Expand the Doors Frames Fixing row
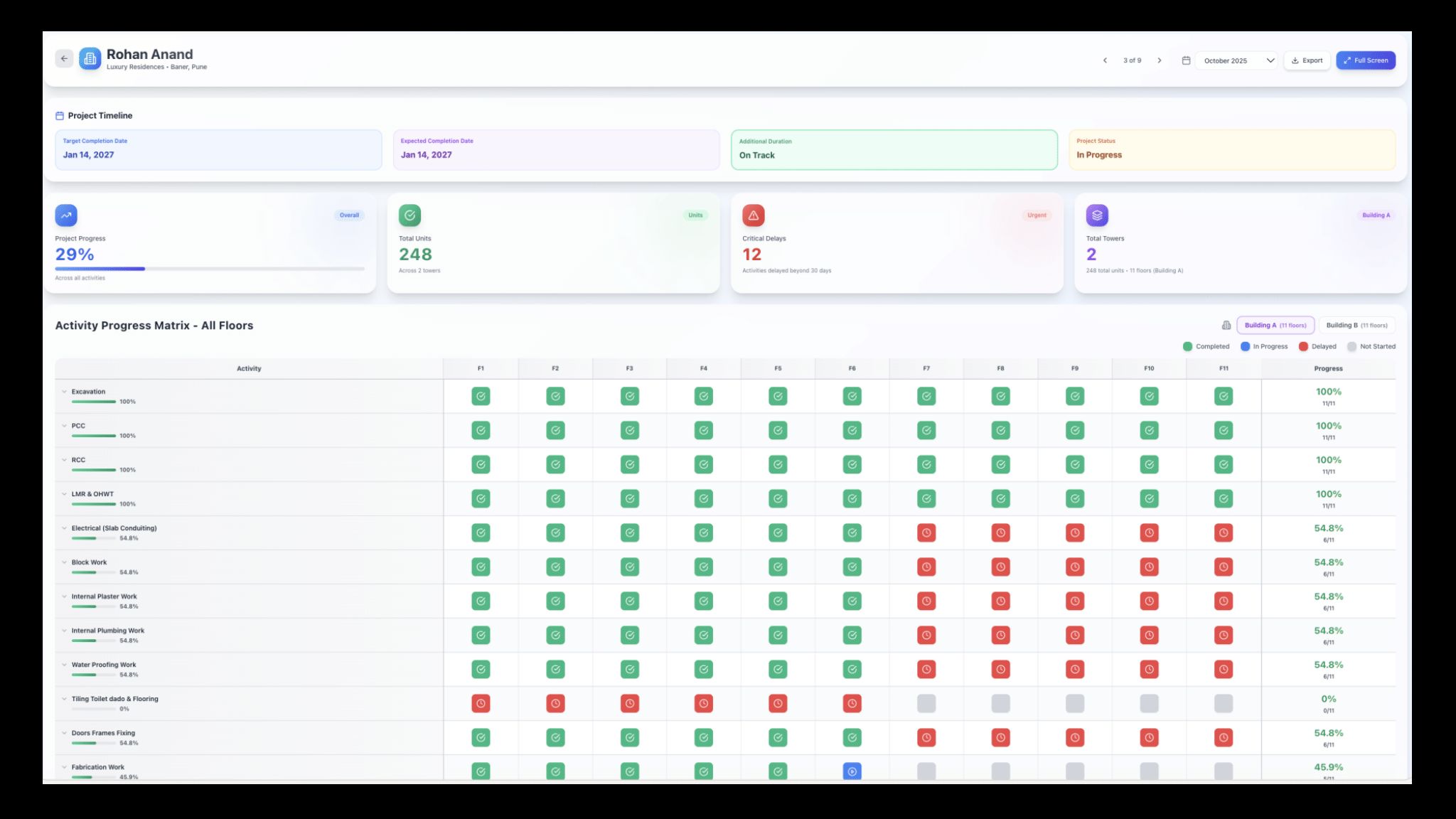Image resolution: width=1456 pixels, height=819 pixels. click(x=64, y=733)
